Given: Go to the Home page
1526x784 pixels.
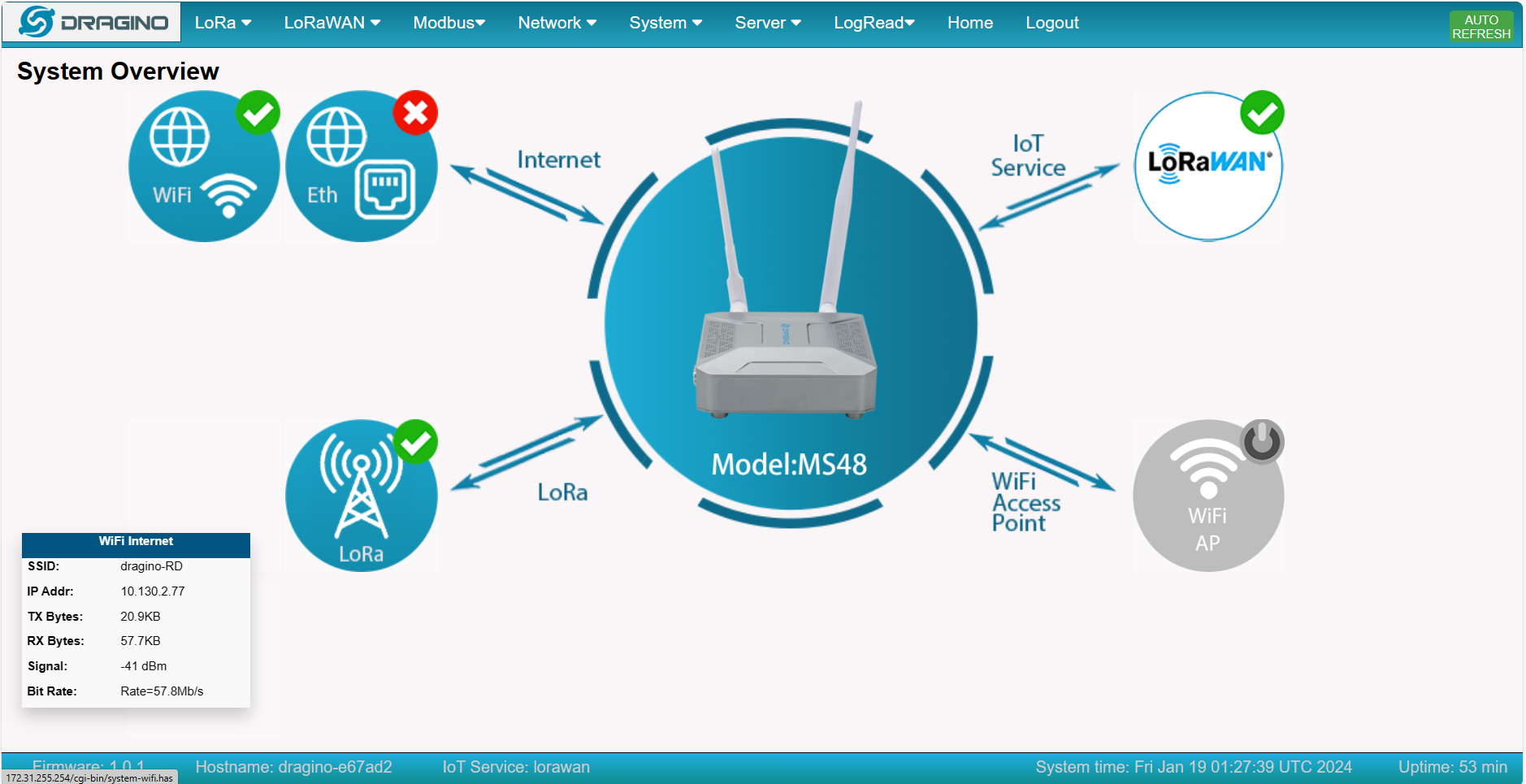Looking at the screenshot, I should pyautogui.click(x=970, y=23).
